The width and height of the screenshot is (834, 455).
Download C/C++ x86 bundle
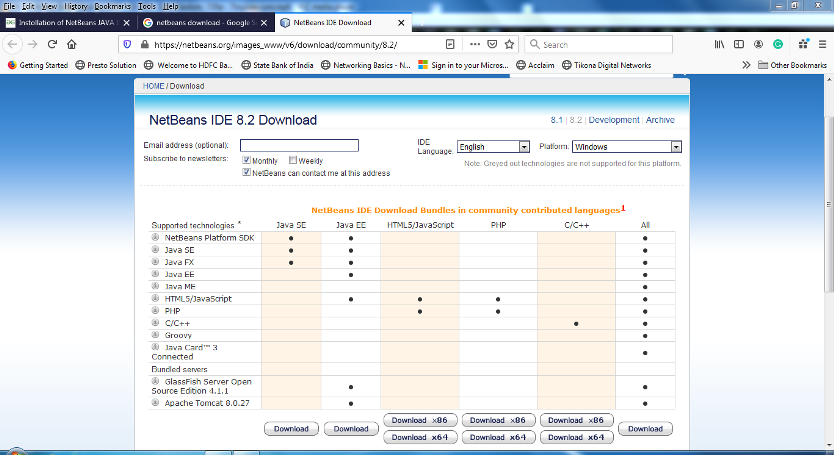tap(576, 420)
